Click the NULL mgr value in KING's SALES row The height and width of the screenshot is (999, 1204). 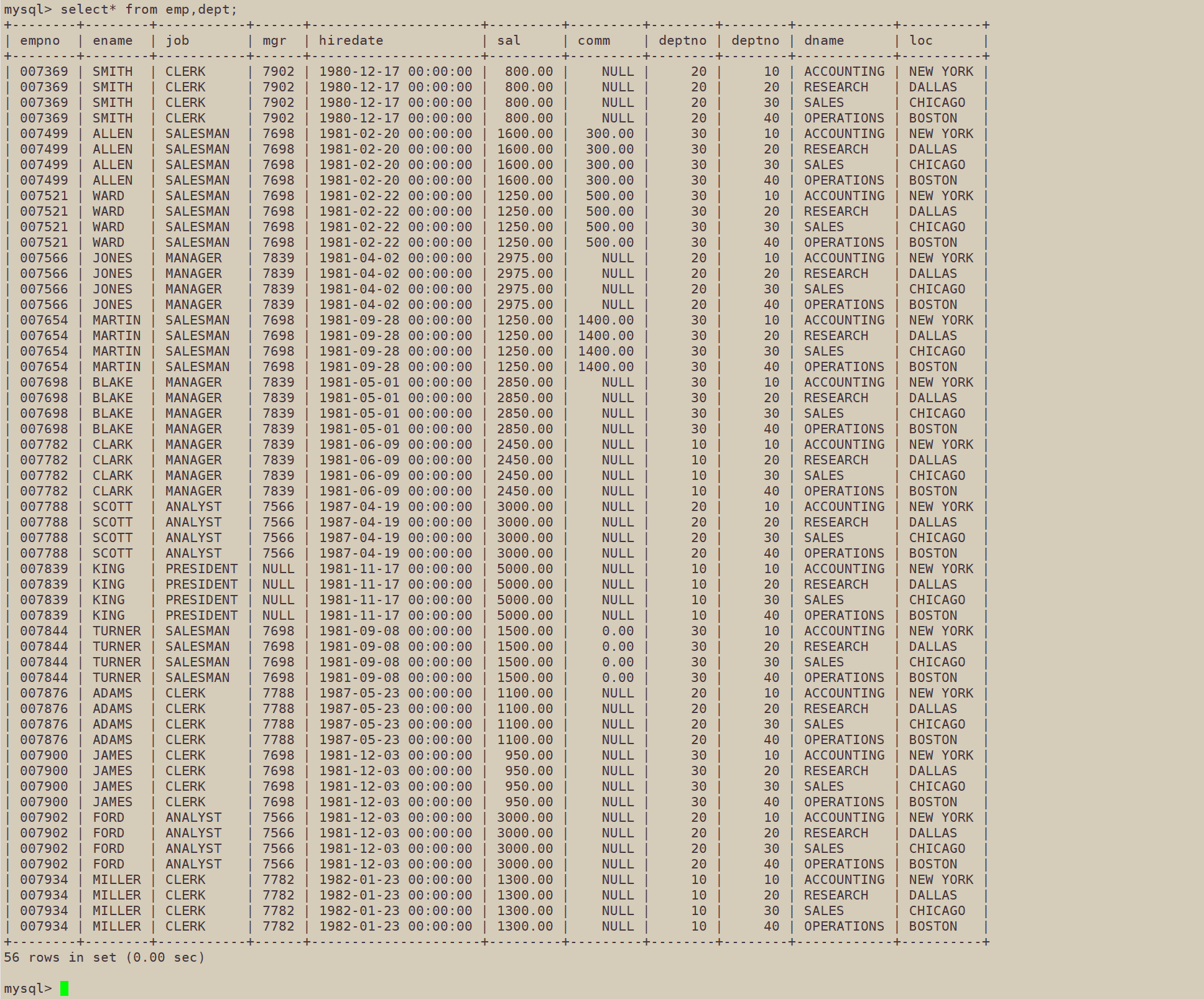point(278,600)
